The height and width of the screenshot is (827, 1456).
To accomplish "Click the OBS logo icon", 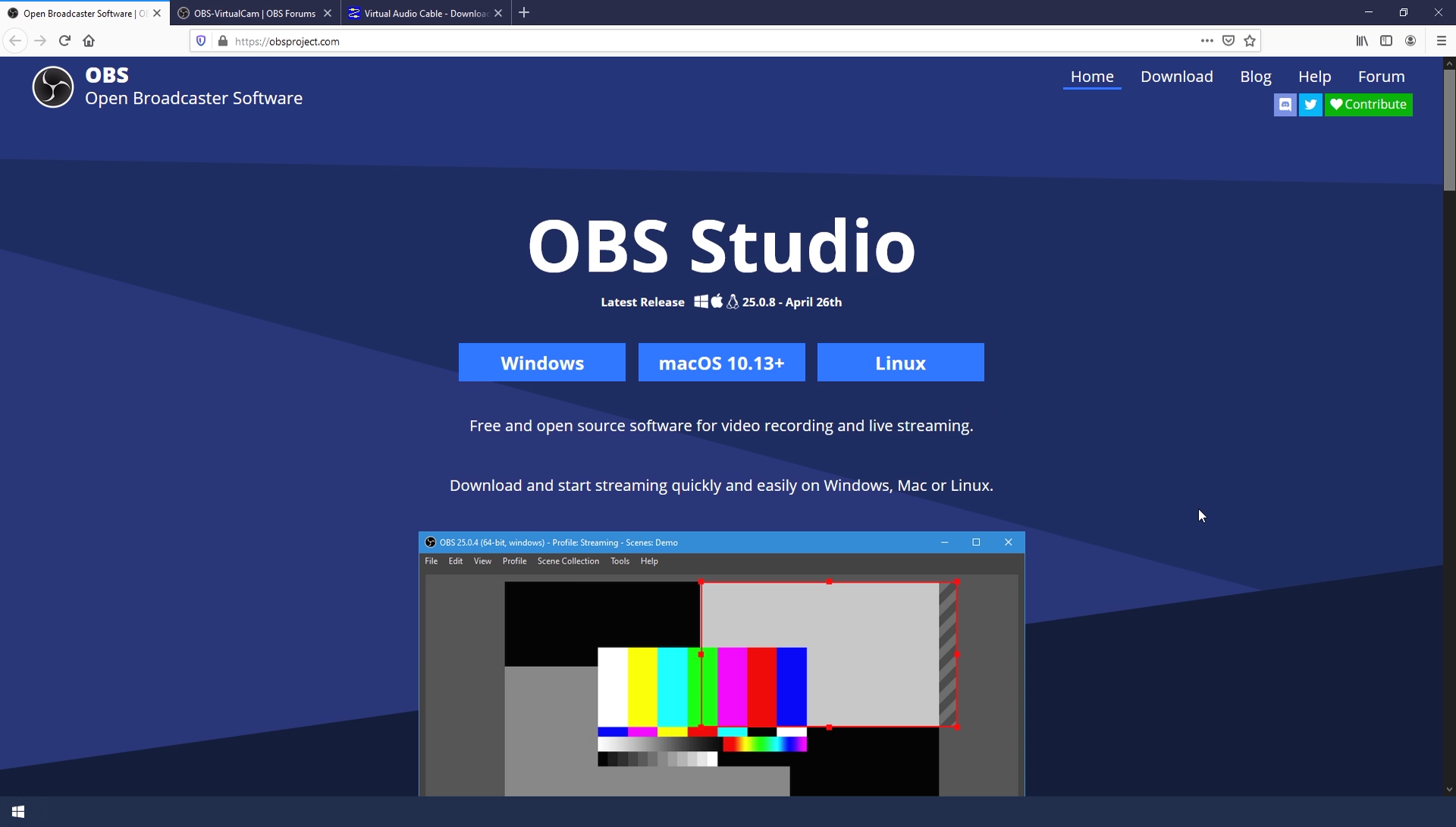I will (52, 86).
